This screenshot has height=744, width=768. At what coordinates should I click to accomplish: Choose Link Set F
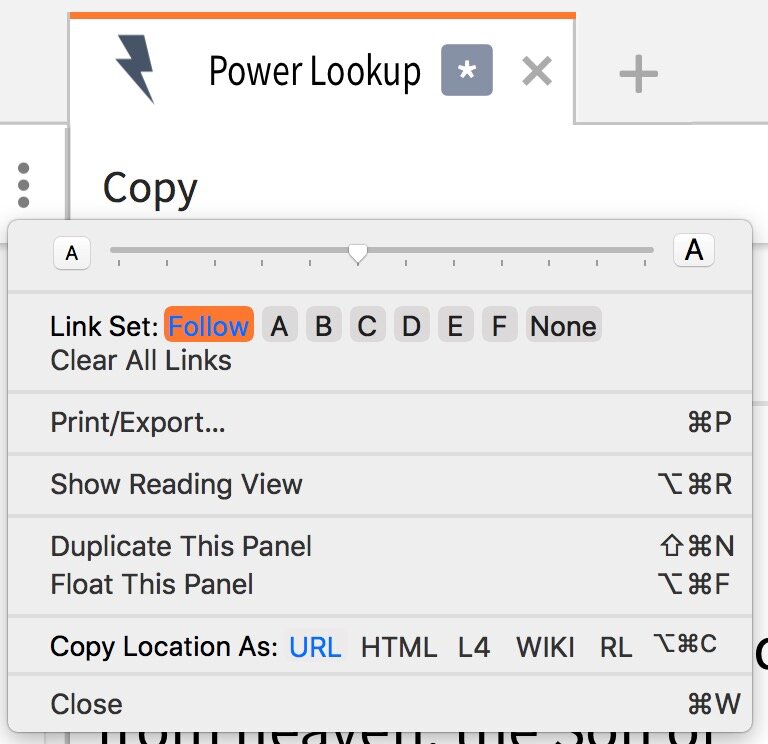click(500, 325)
